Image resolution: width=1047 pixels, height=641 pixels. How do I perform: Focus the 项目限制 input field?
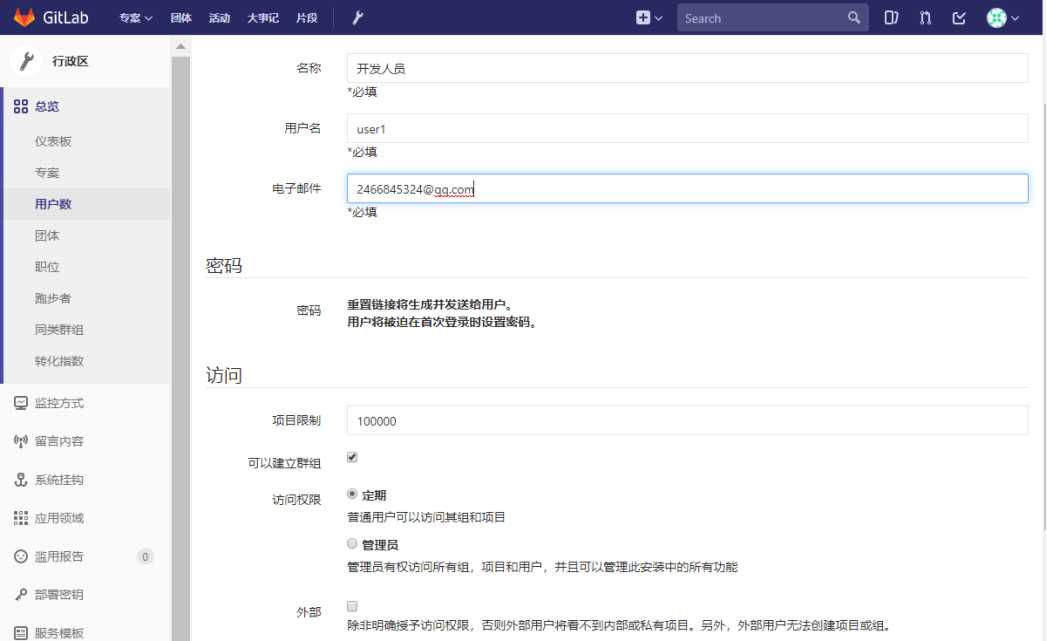coord(687,421)
